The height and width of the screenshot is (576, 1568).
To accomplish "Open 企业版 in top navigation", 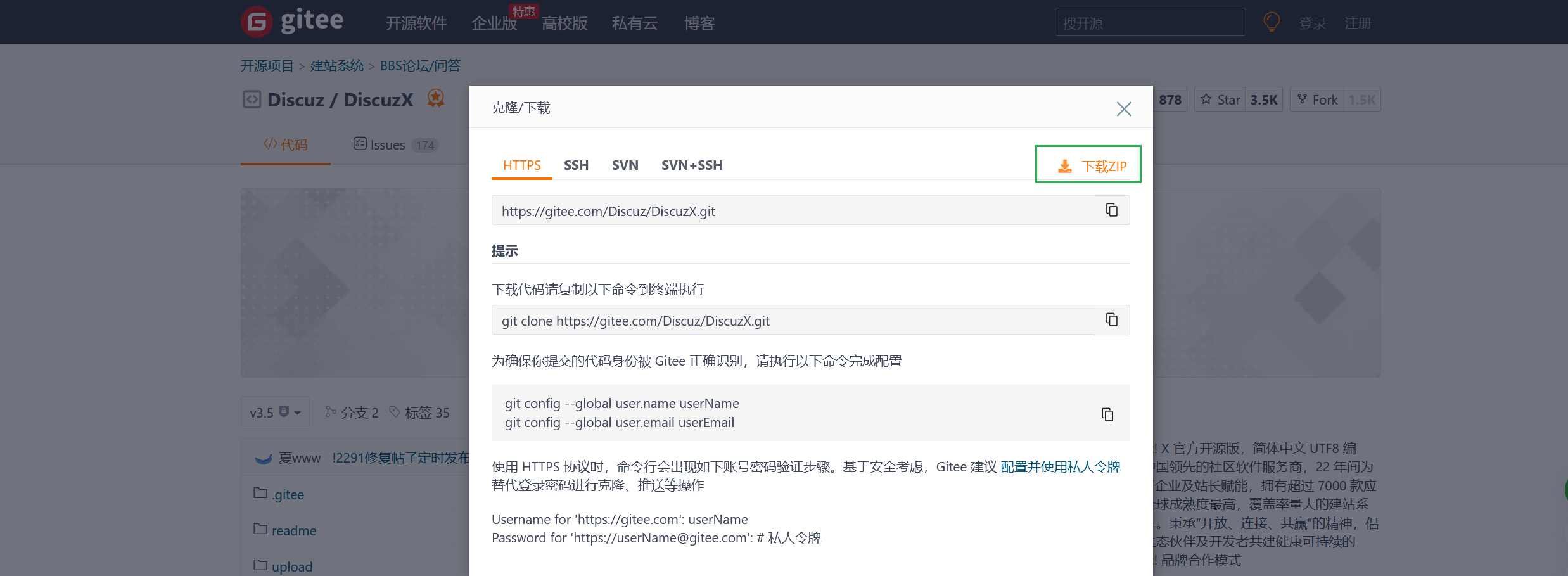I will [x=494, y=23].
